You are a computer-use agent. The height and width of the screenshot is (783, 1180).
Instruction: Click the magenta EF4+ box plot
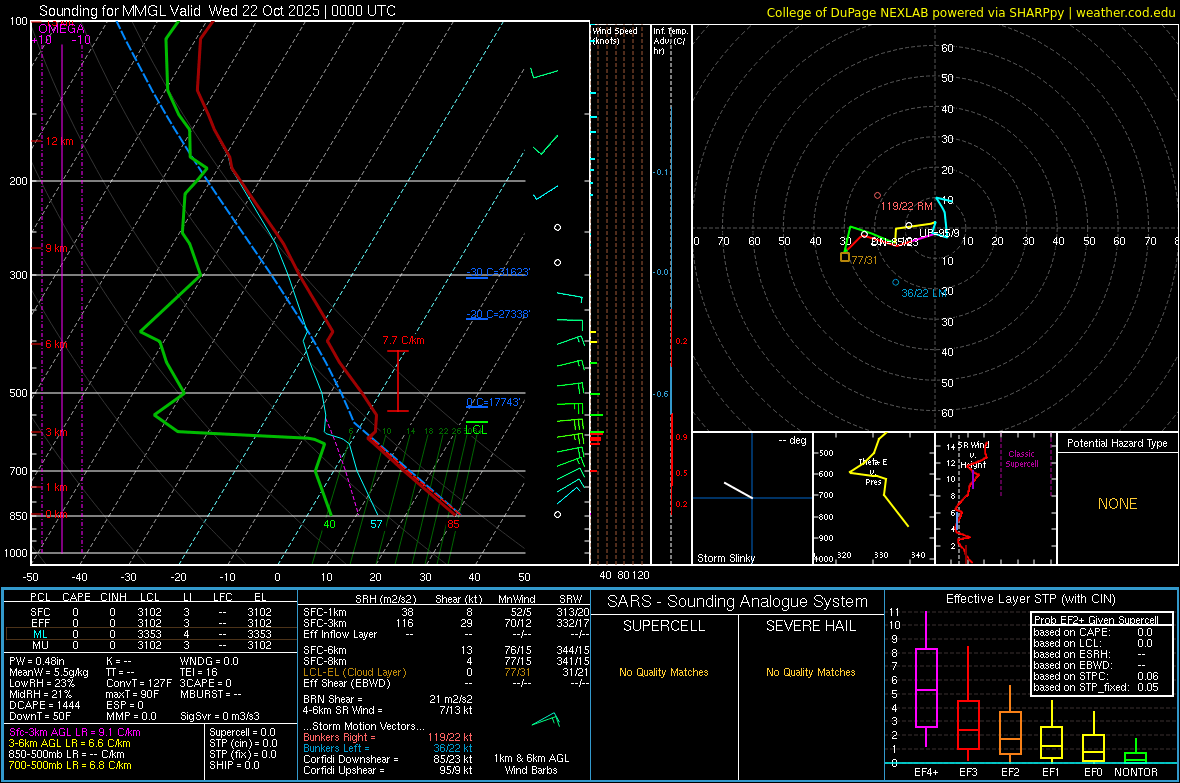[926, 687]
